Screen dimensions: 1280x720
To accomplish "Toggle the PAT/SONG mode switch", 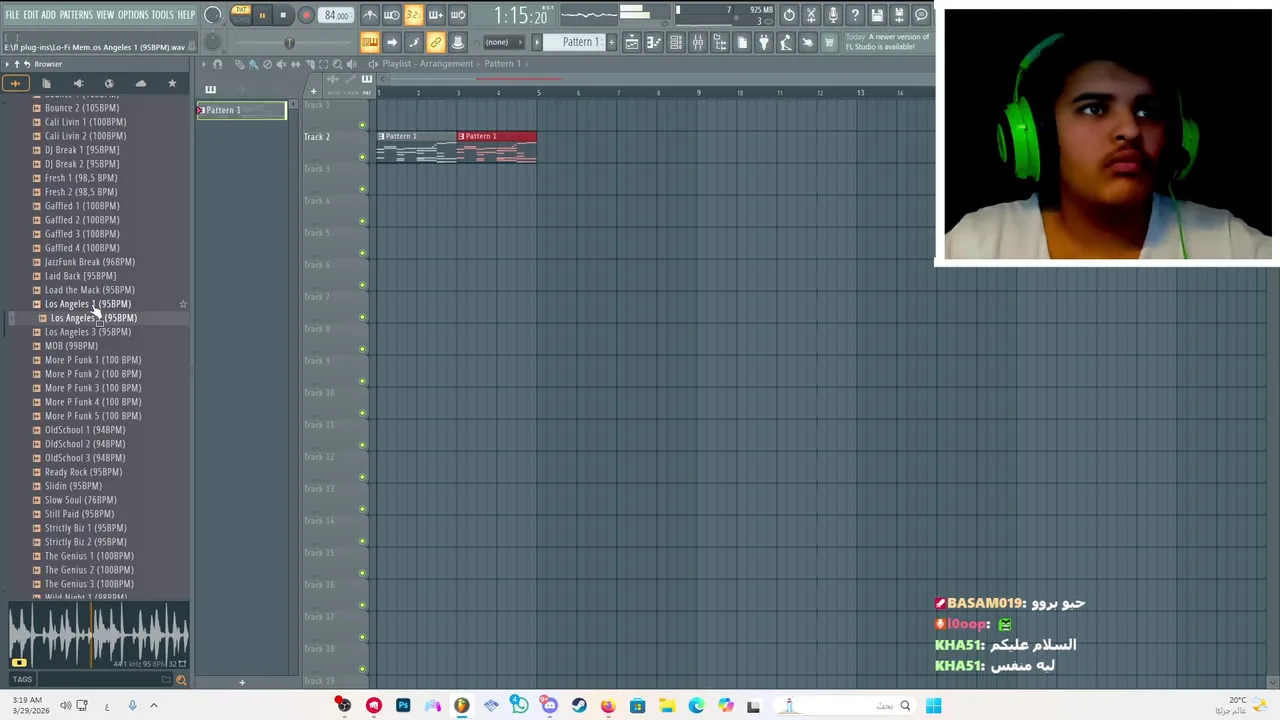I will tap(240, 14).
